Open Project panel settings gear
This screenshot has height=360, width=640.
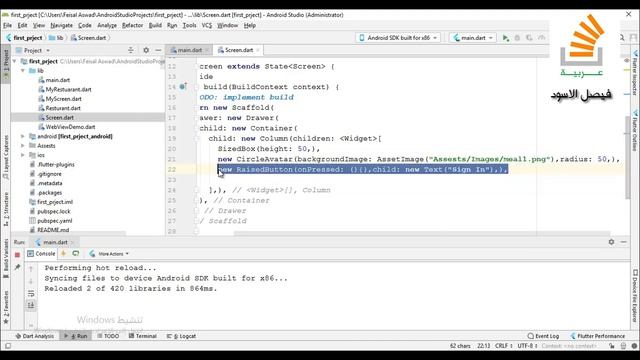(146, 50)
